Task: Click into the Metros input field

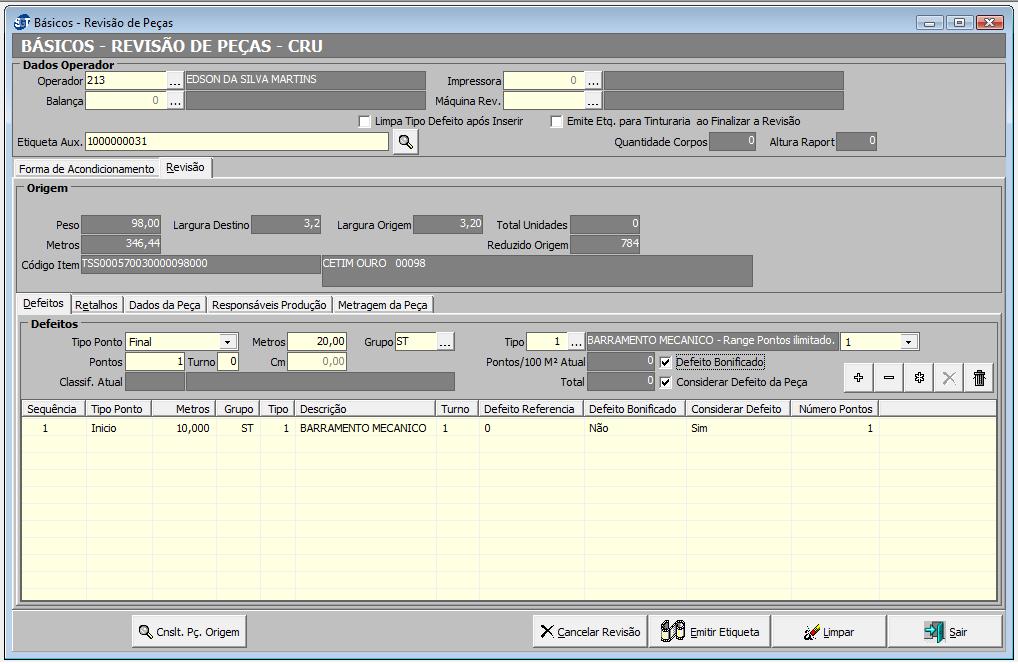Action: tap(317, 342)
